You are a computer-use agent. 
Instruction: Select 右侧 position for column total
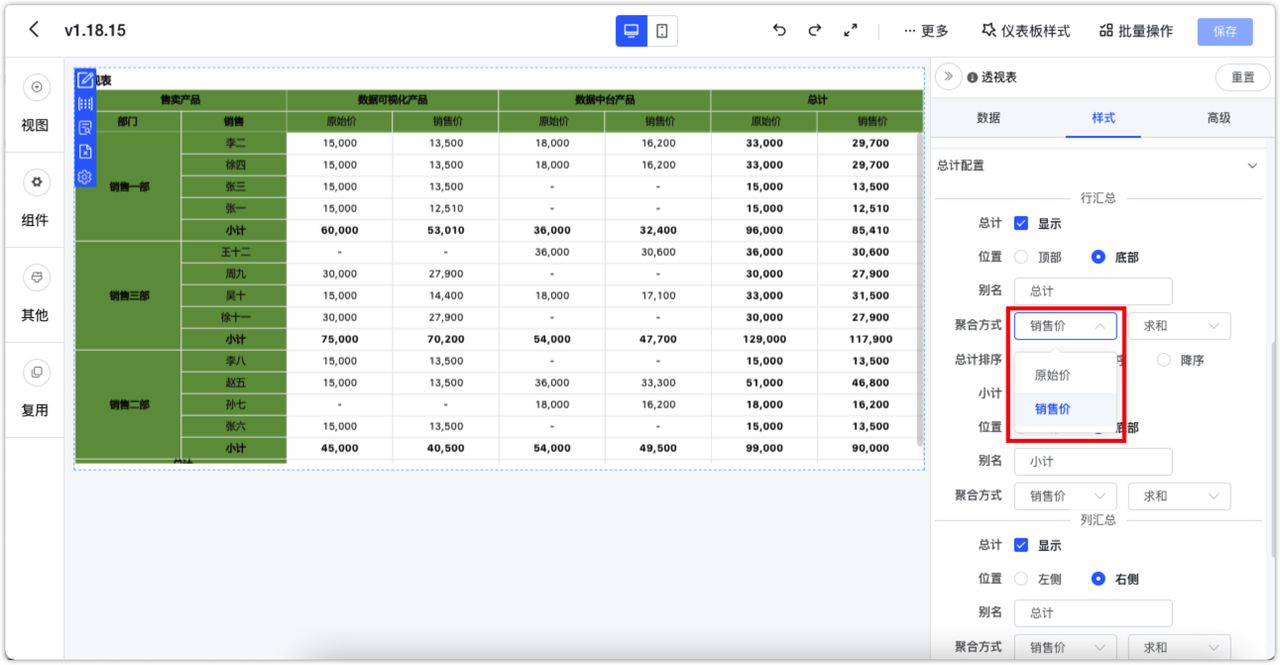(1098, 579)
